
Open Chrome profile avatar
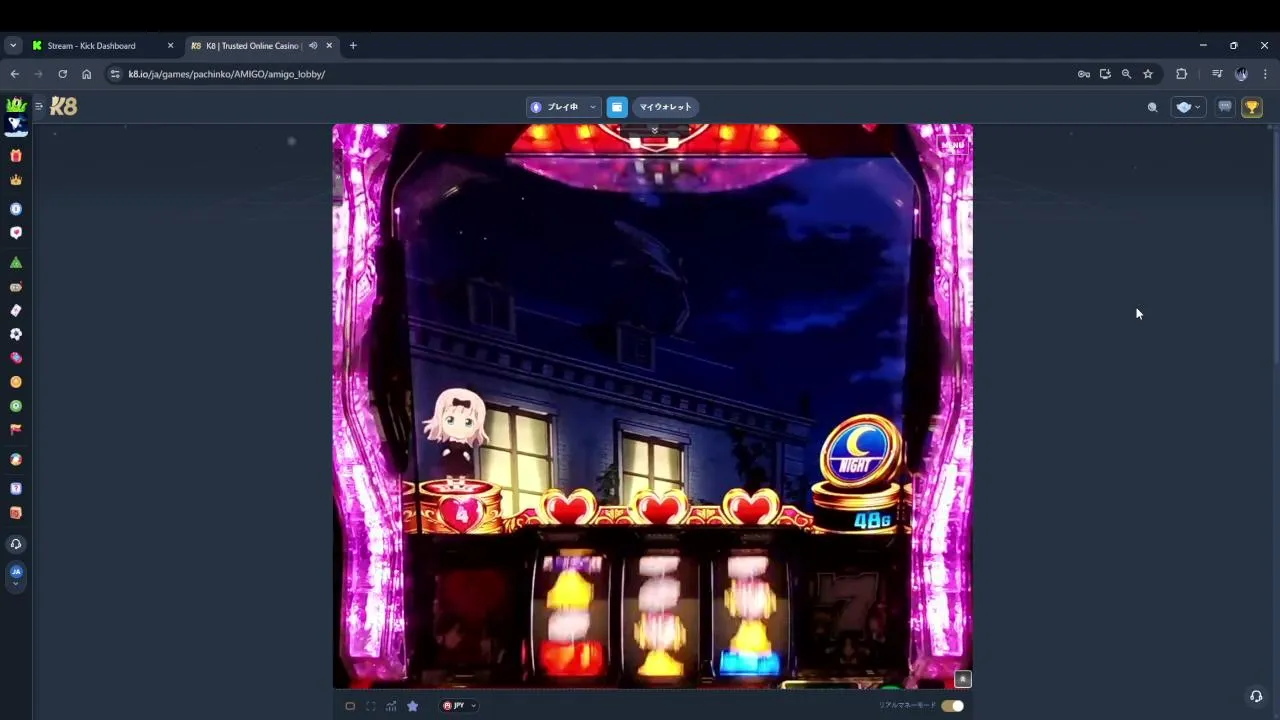pyautogui.click(x=1241, y=74)
